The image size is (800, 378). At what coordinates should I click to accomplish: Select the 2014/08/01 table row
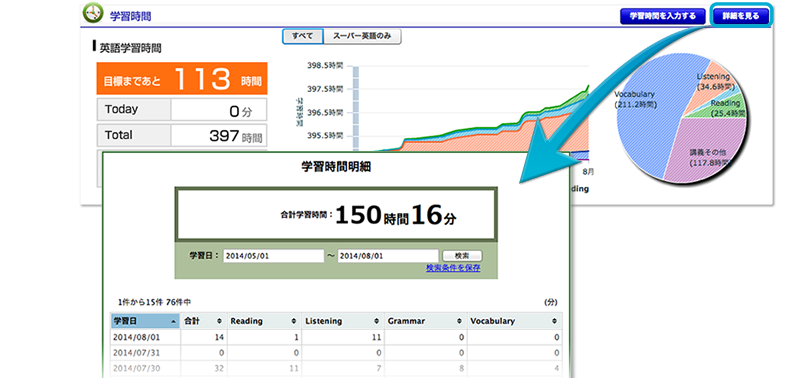pos(336,337)
